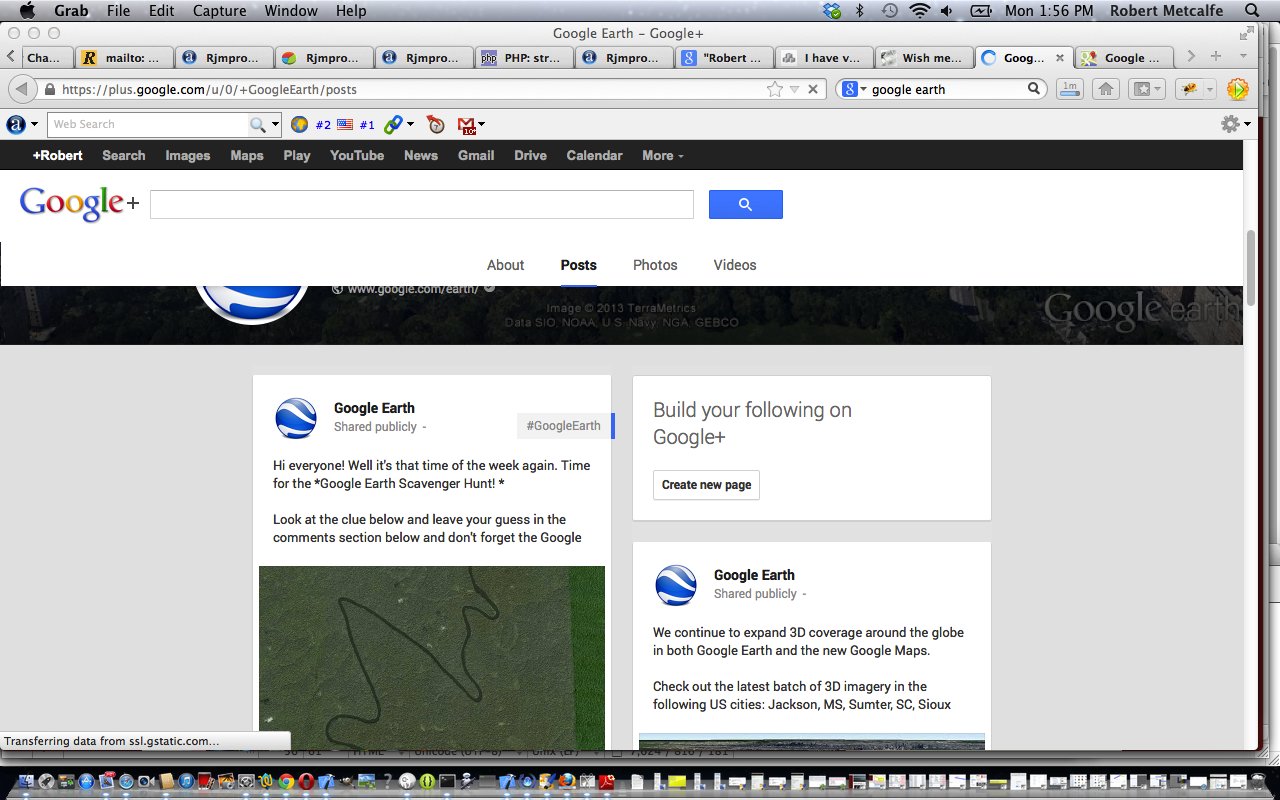The image size is (1280, 800).
Task: Click the #GoogleEarth hashtag link
Action: point(563,425)
